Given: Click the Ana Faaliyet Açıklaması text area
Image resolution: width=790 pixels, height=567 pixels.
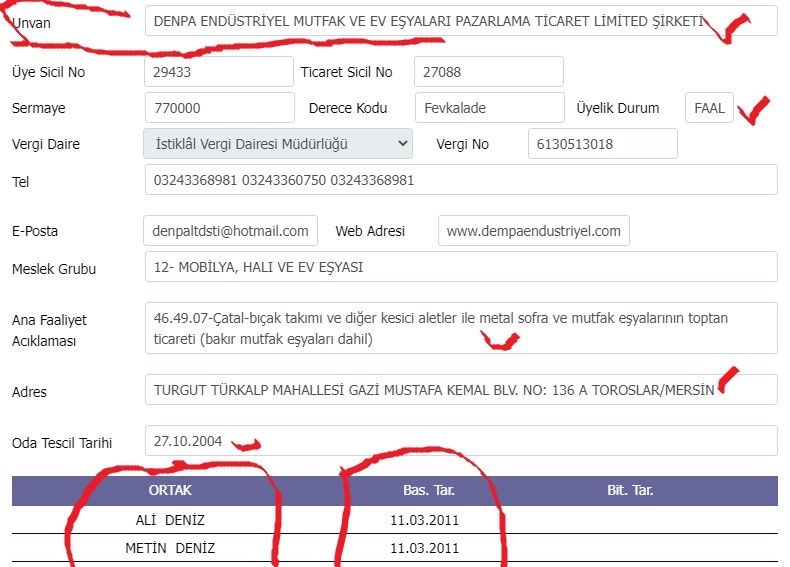Looking at the screenshot, I should 461,328.
